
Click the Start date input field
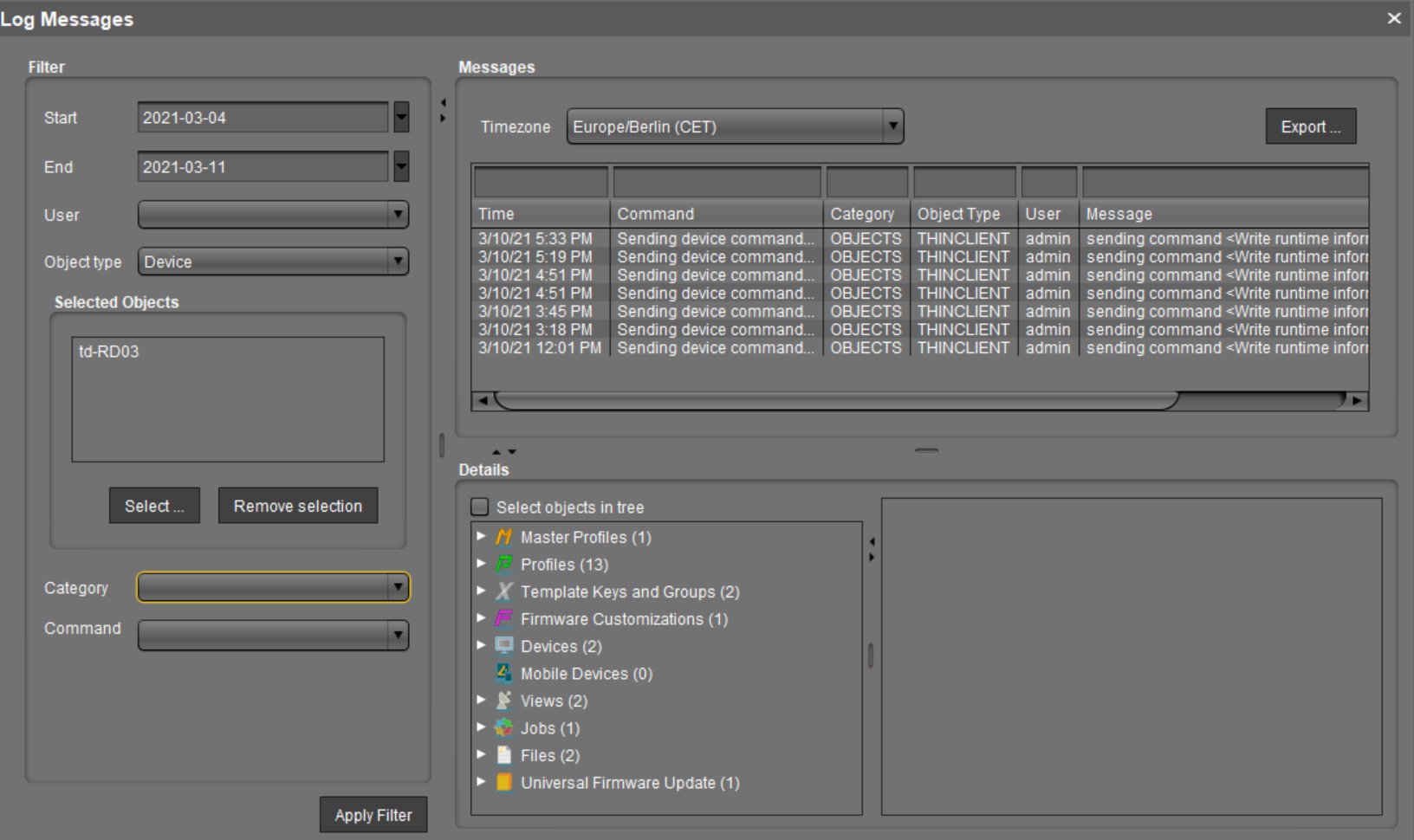262,118
